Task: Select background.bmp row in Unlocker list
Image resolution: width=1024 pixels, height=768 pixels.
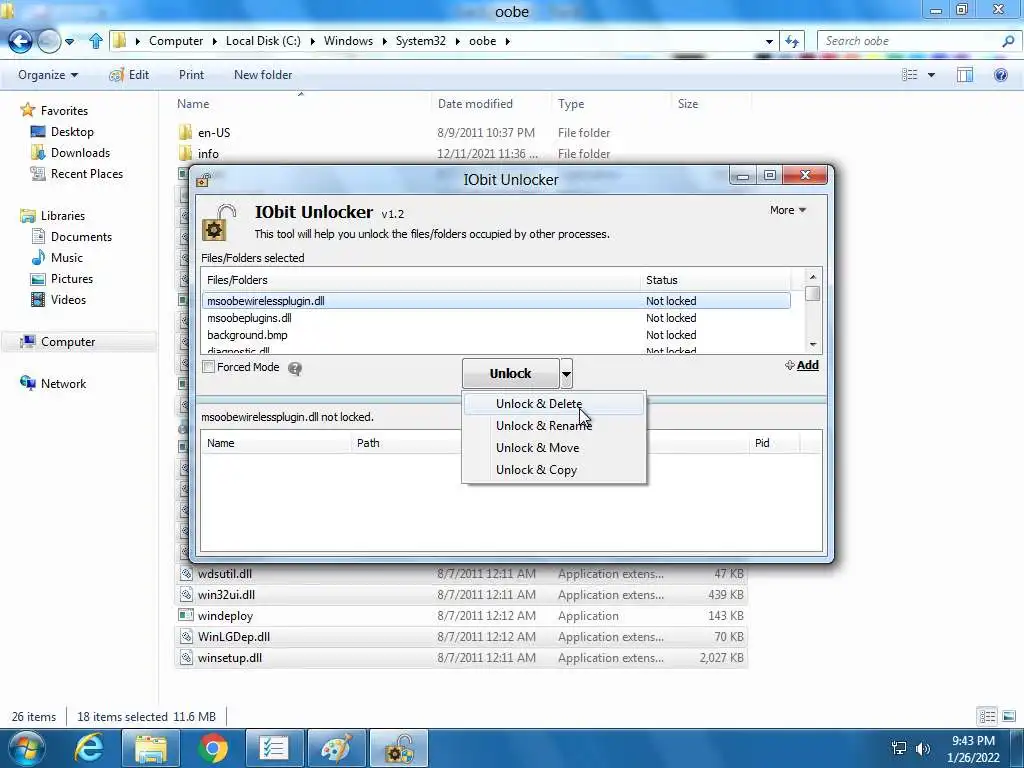Action: click(496, 335)
